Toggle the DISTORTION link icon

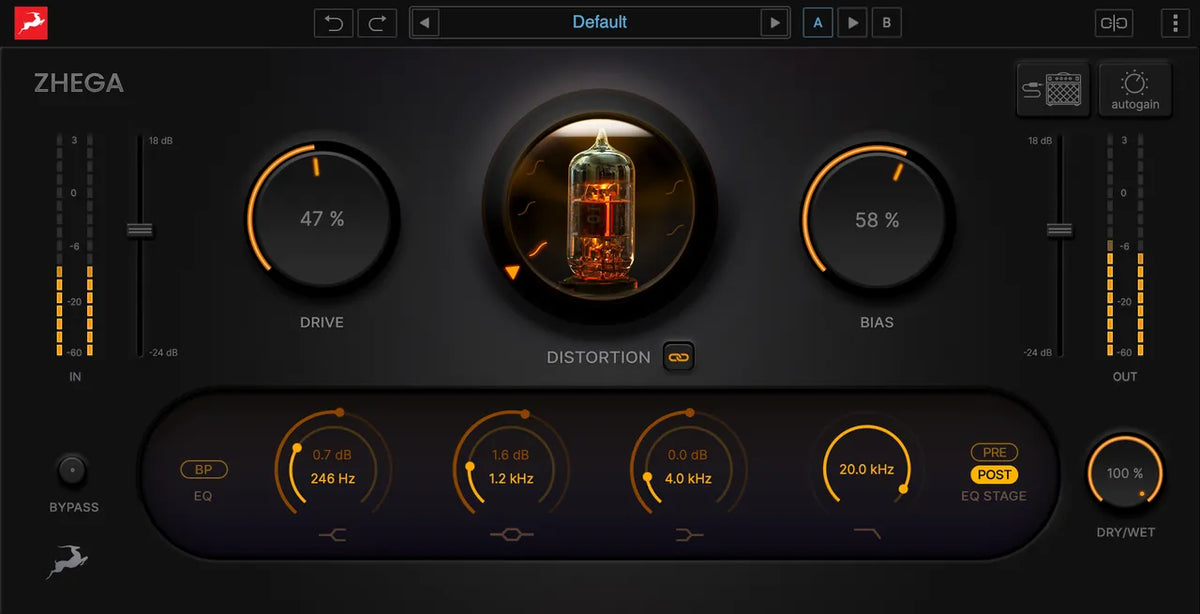pos(678,356)
